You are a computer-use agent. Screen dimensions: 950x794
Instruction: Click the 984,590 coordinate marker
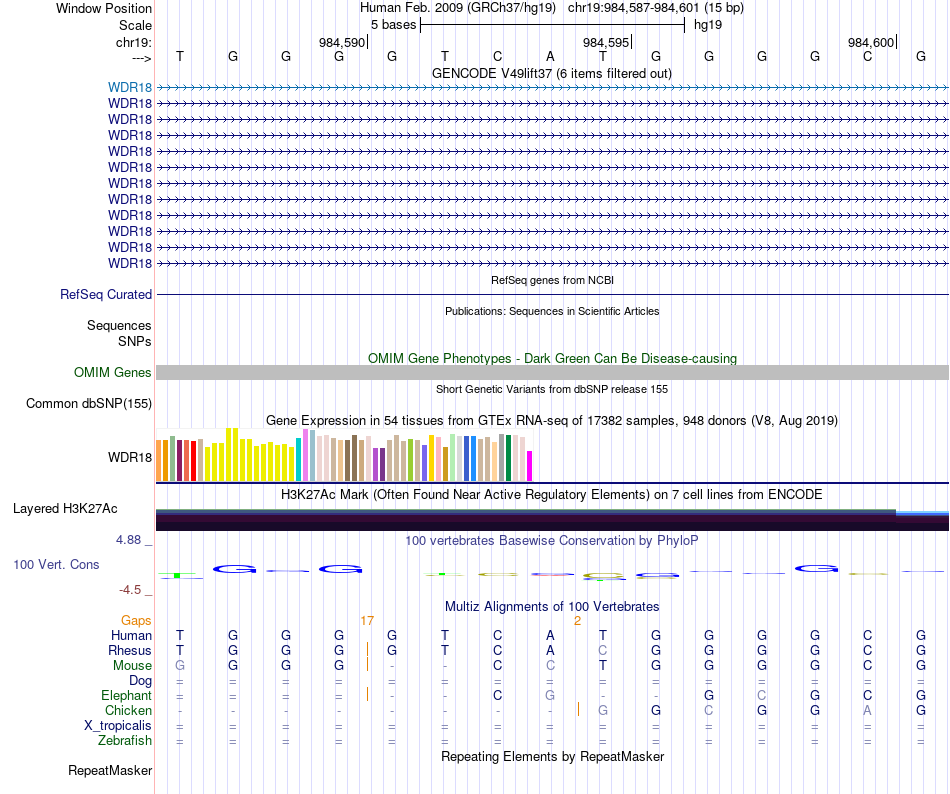coord(343,42)
